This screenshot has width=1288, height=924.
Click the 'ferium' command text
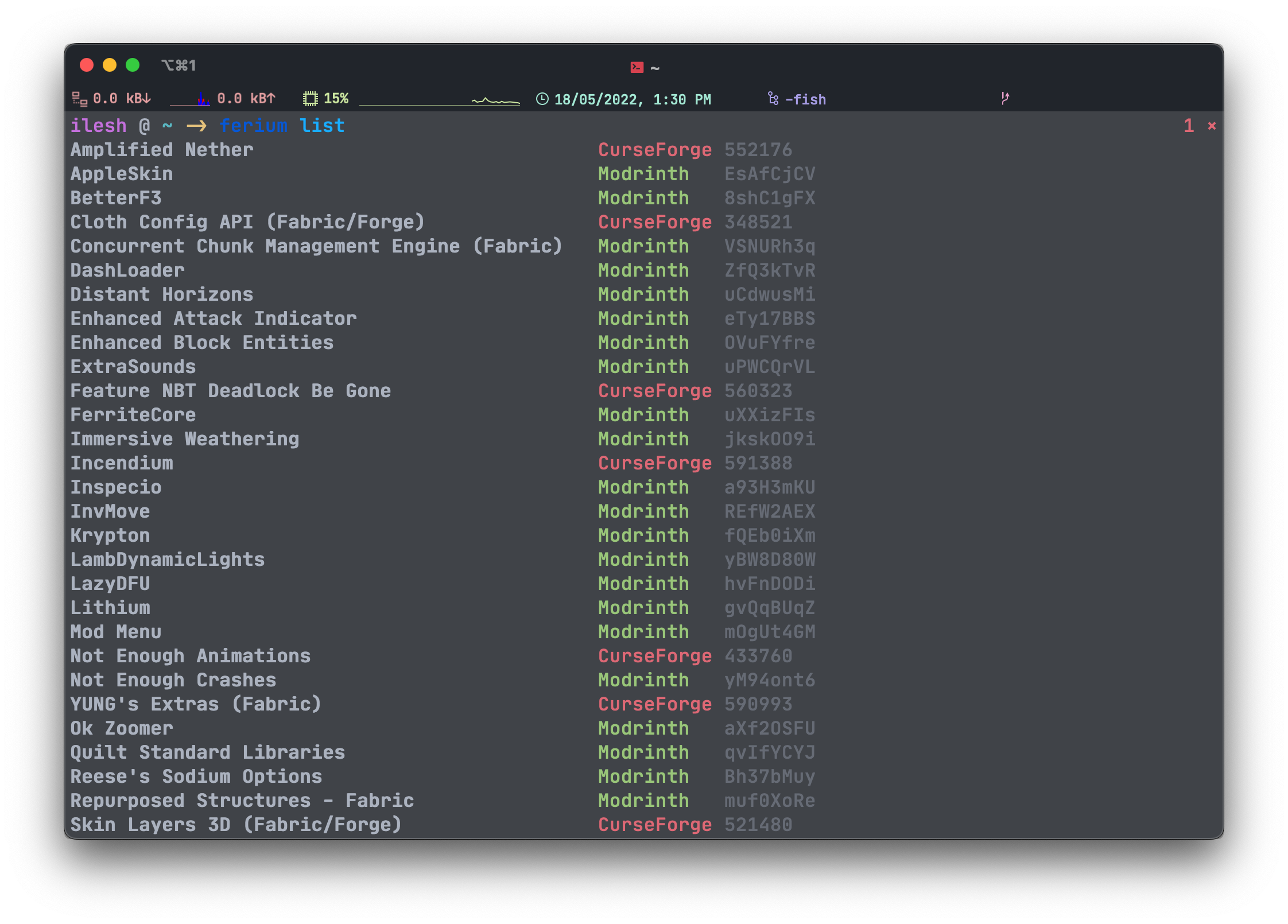pos(253,126)
